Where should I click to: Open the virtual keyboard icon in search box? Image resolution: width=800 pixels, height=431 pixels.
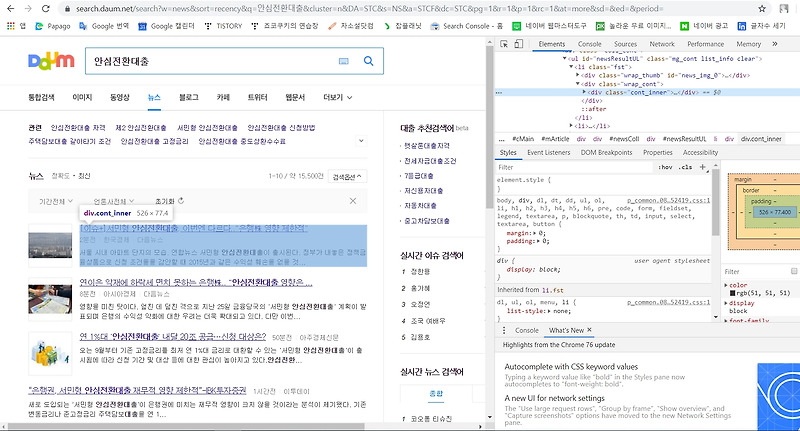coord(344,61)
